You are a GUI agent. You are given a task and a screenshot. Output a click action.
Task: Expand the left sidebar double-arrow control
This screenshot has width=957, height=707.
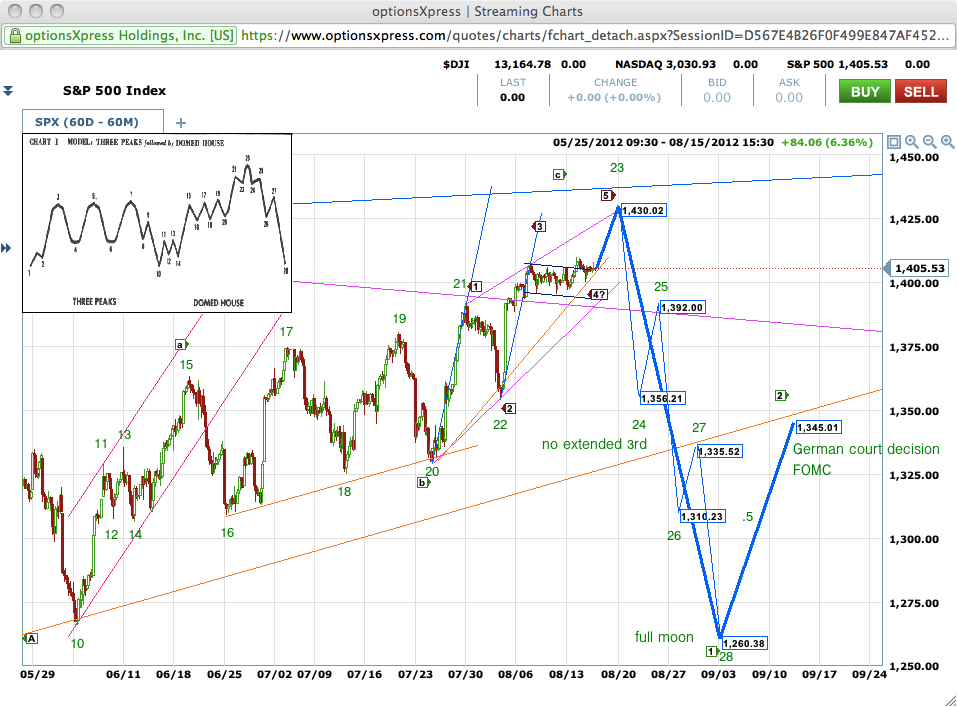4,247
